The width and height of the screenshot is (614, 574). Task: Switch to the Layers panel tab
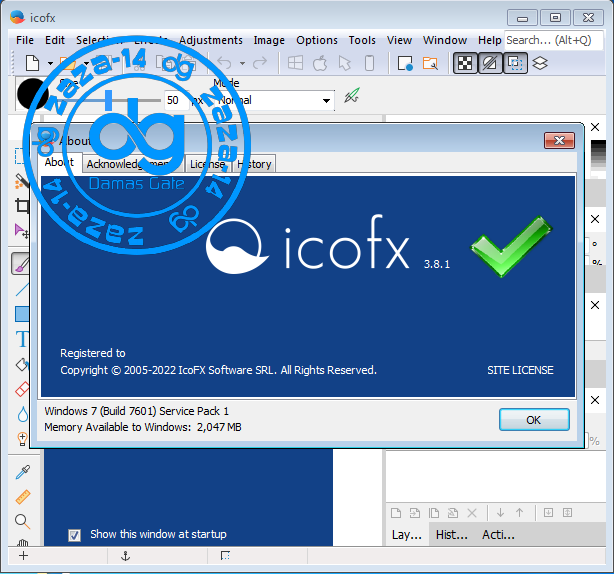point(407,535)
